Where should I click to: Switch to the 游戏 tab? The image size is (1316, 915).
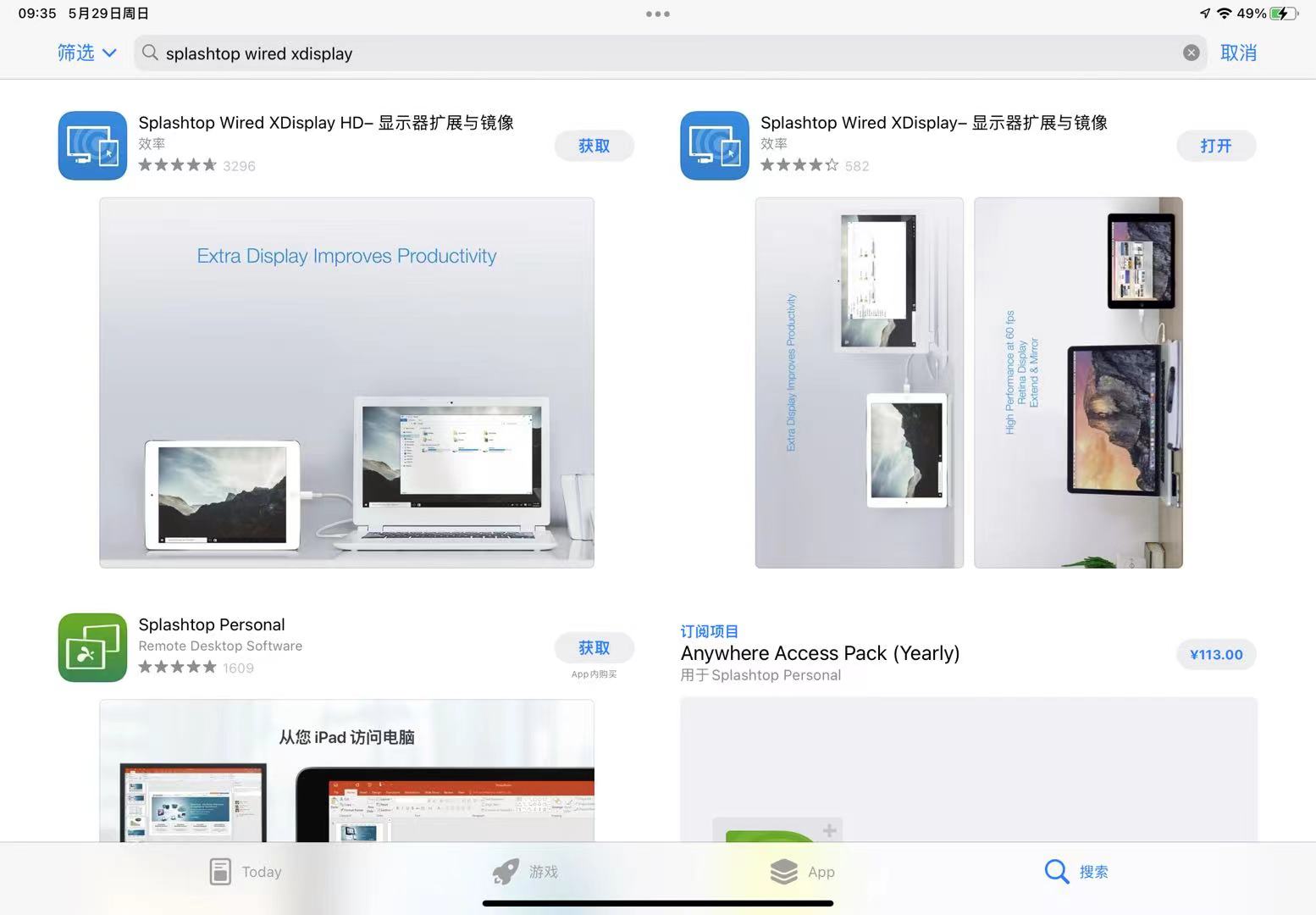[525, 872]
